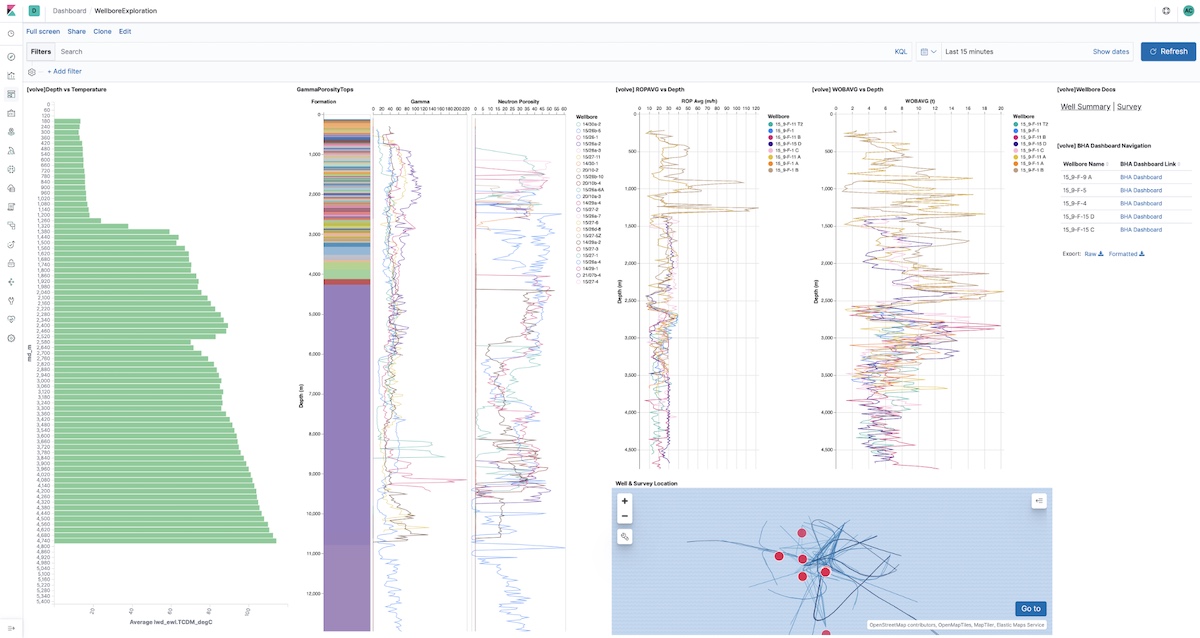Open the Dashboard app icon in sidebar
This screenshot has width=1200, height=638.
(11, 94)
